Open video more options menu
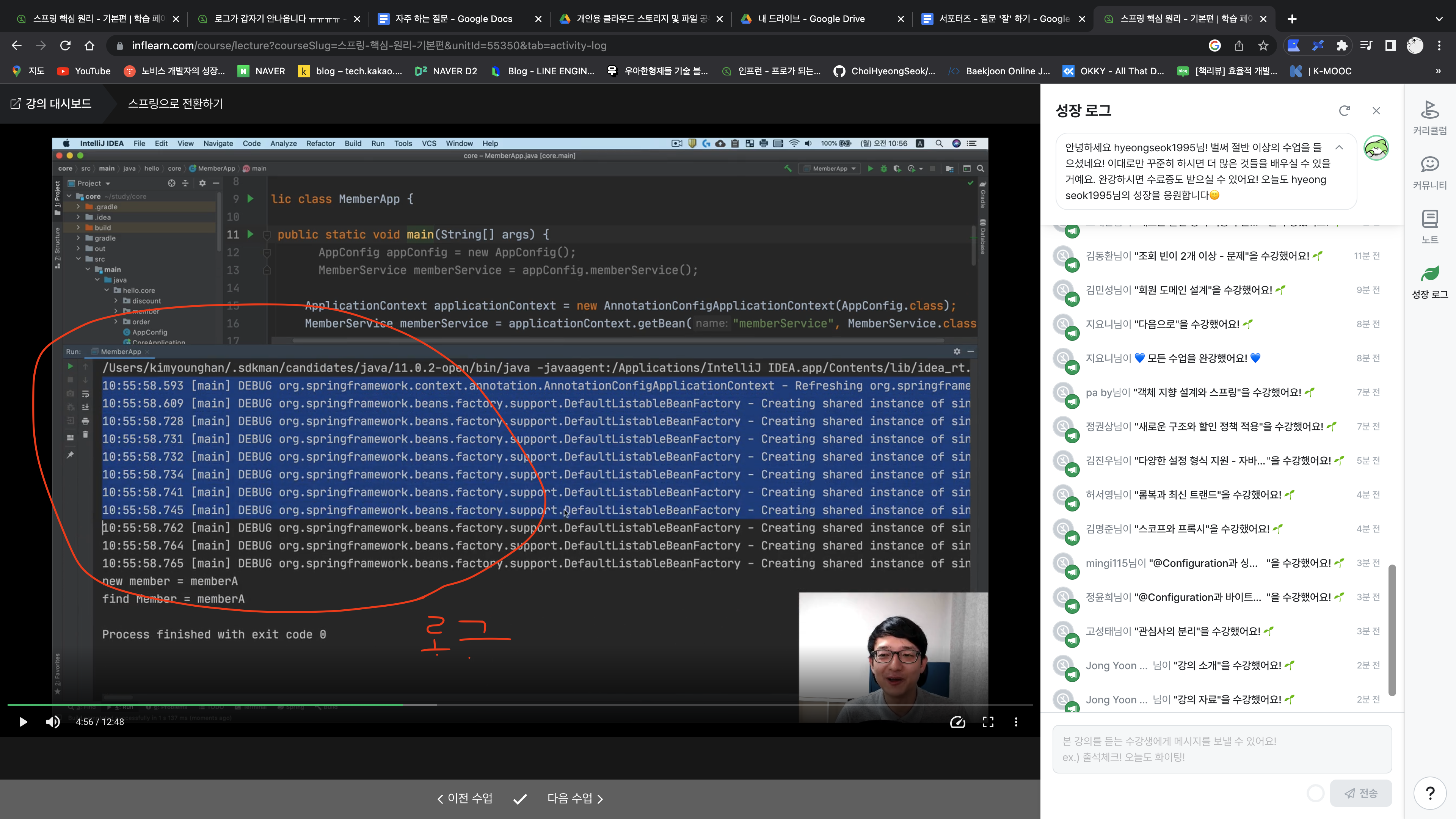 click(x=1016, y=722)
